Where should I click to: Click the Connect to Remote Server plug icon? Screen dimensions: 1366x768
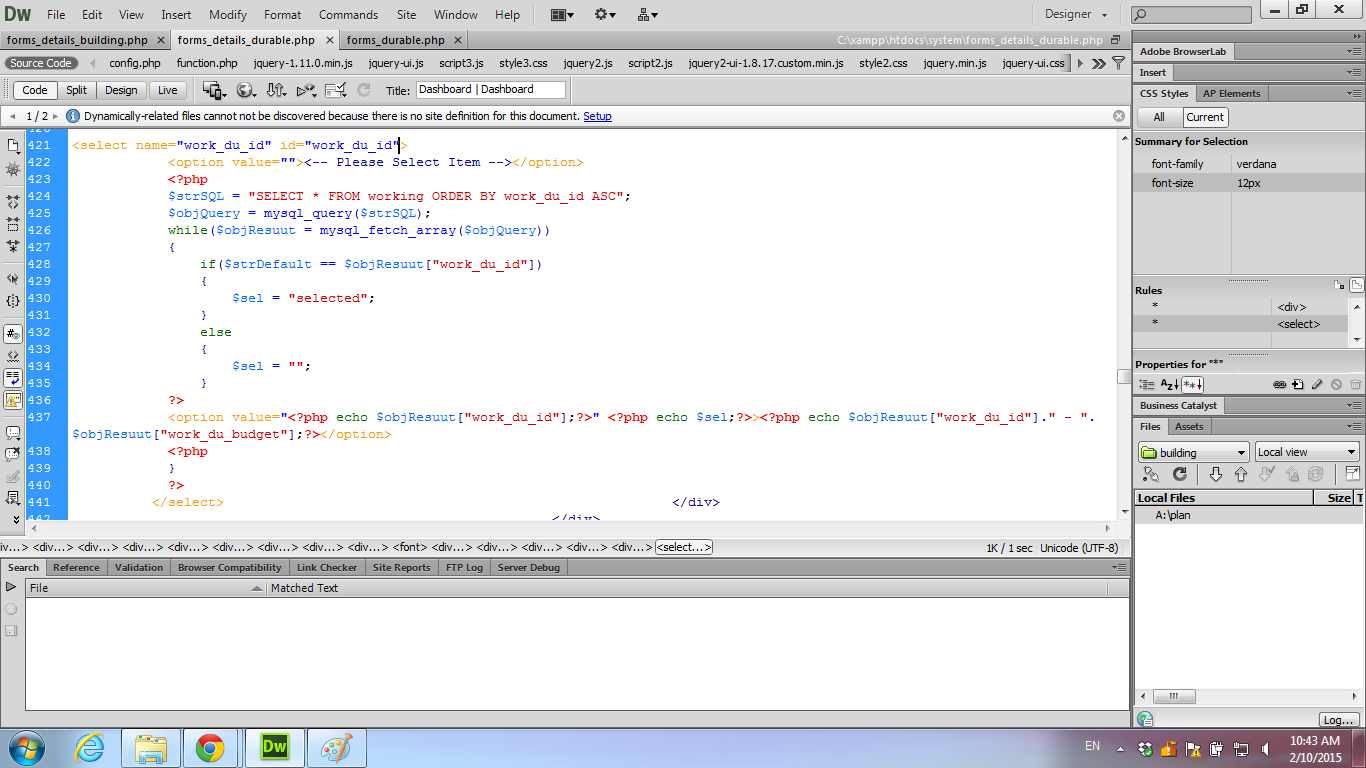1151,474
